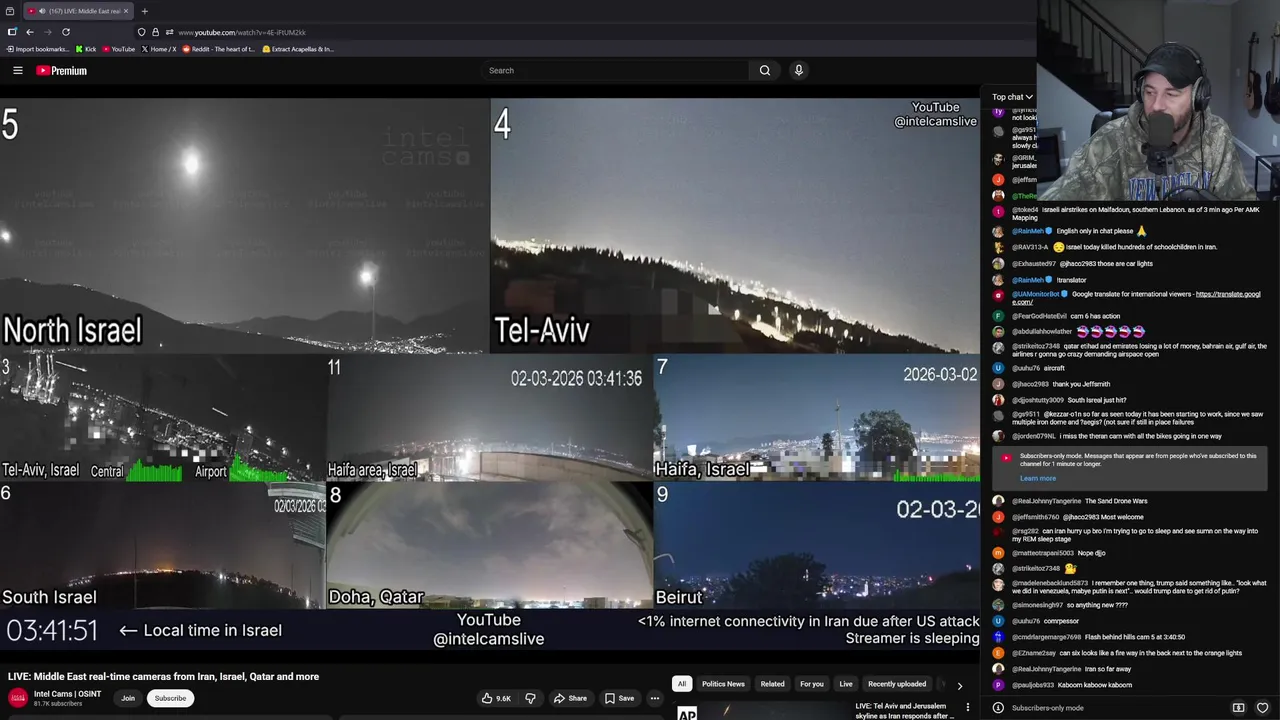The height and width of the screenshot is (720, 1280).
Task: Expand the Top chat dropdown
Action: coord(1012,97)
